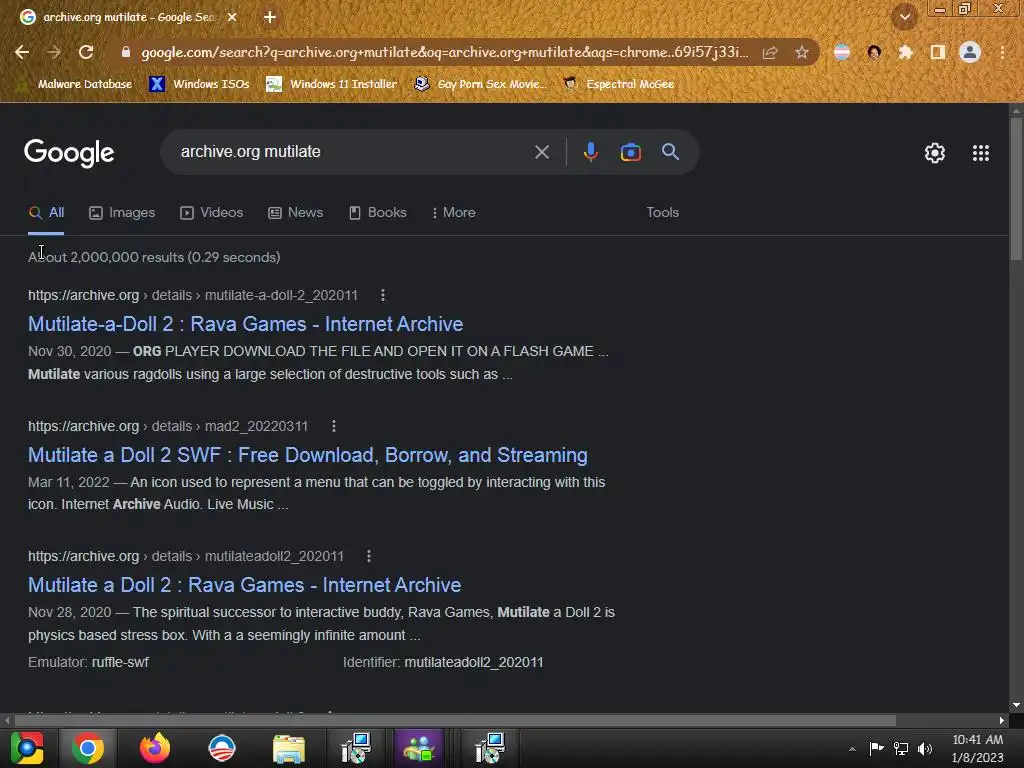
Task: Toggle the browser side panel icon
Action: click(x=938, y=52)
